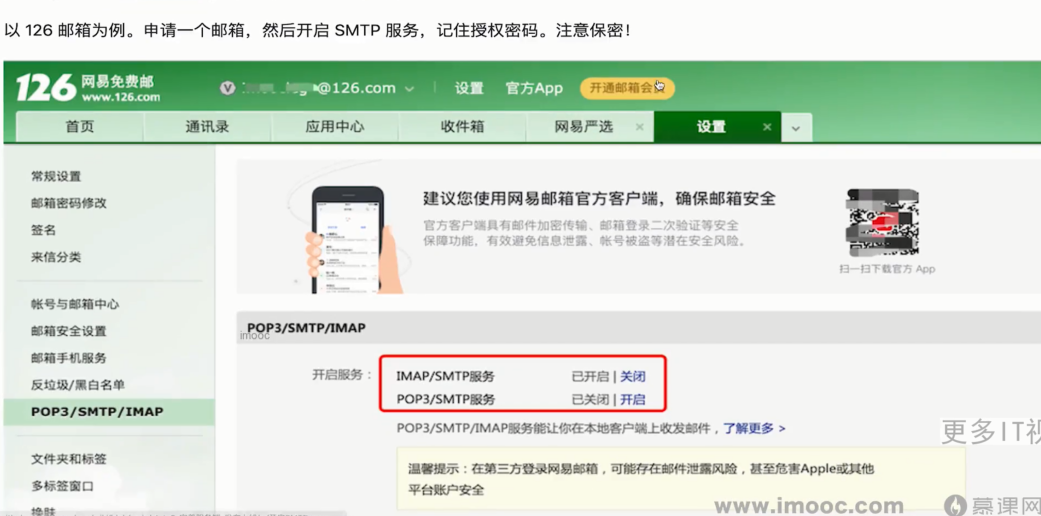
Task: Click the 已开启 status text
Action: (590, 377)
